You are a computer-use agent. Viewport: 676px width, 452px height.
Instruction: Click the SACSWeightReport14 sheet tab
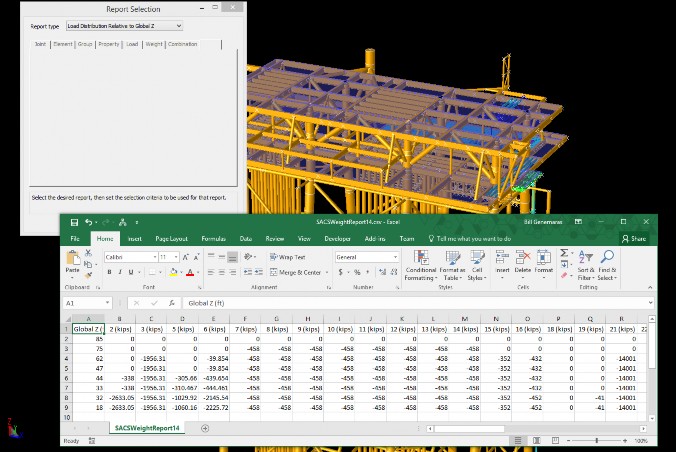[x=147, y=428]
